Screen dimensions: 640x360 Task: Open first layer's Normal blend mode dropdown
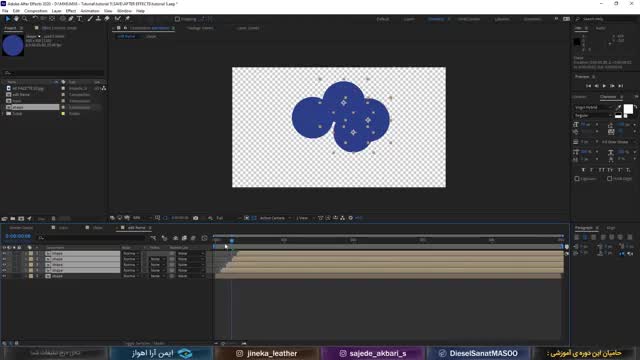tap(131, 253)
